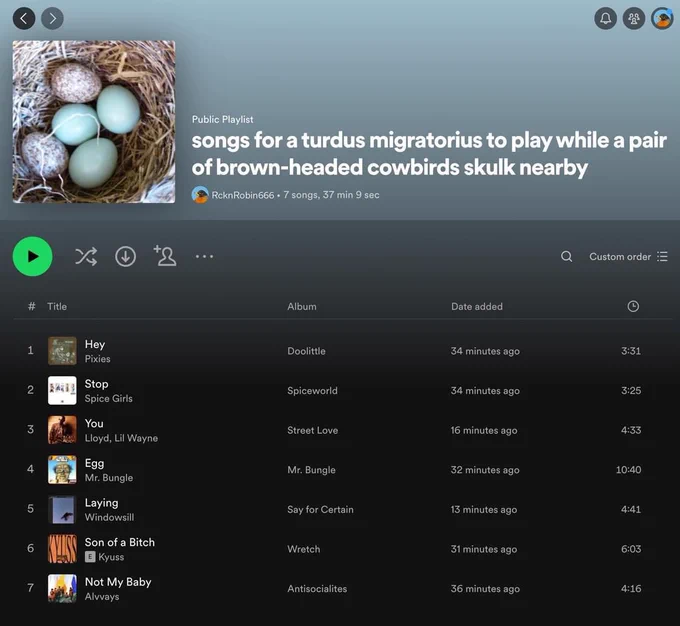Select the song 'Stop'
The height and width of the screenshot is (626, 680).
96,384
